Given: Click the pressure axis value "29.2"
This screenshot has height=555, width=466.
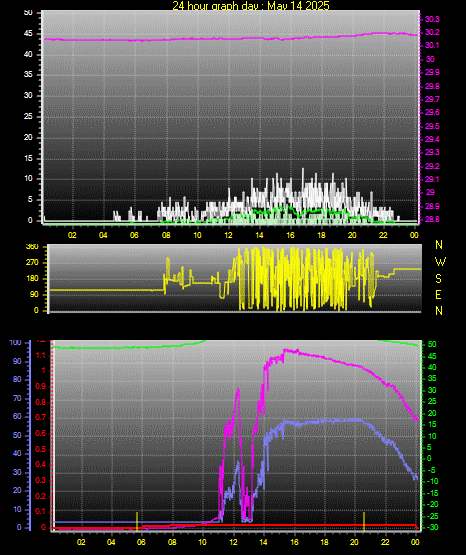Looking at the screenshot, I should (432, 166).
